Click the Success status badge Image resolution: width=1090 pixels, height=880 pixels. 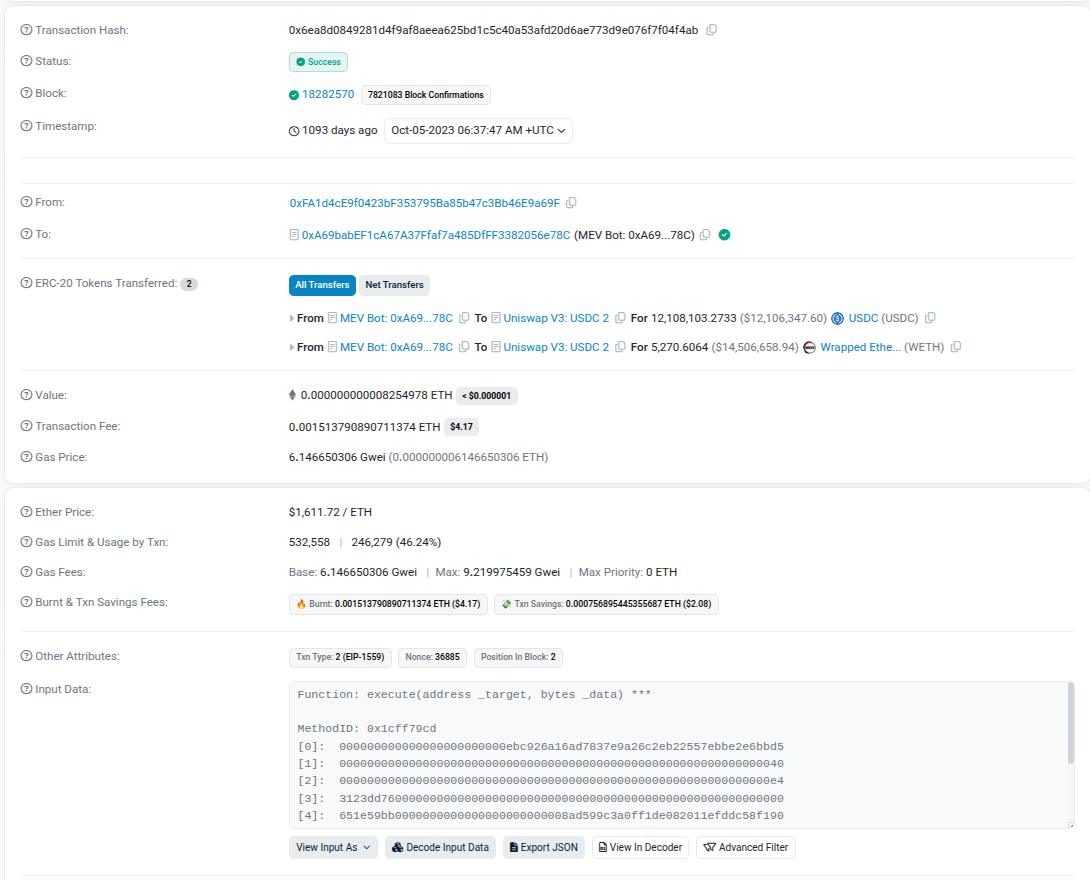tap(318, 62)
